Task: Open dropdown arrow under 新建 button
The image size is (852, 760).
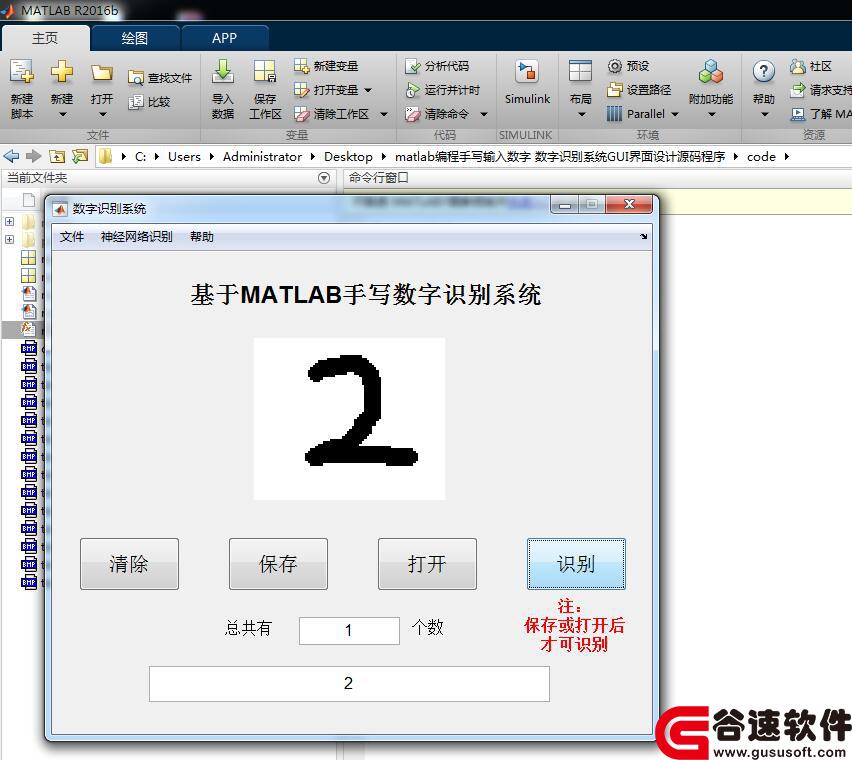Action: click(62, 114)
